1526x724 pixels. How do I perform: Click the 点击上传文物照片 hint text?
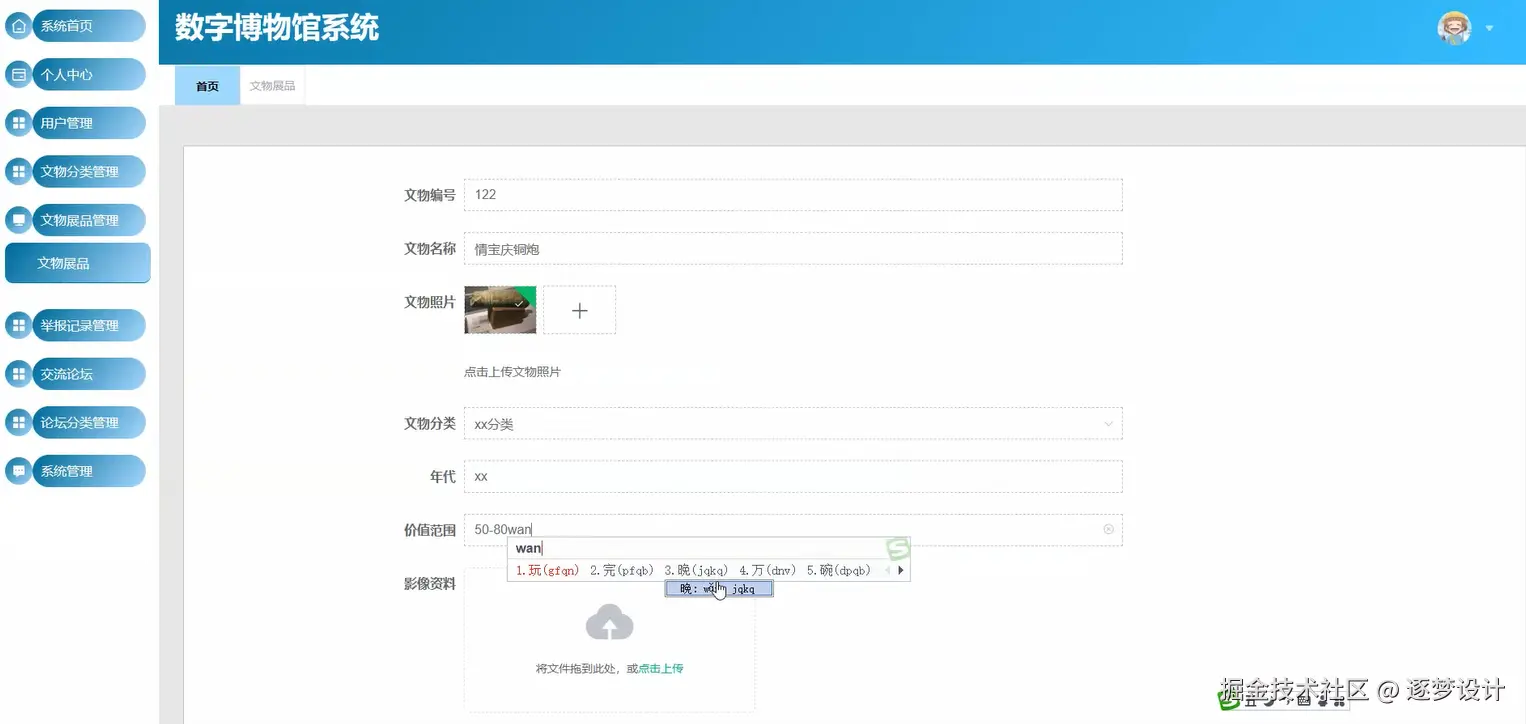[x=512, y=372]
